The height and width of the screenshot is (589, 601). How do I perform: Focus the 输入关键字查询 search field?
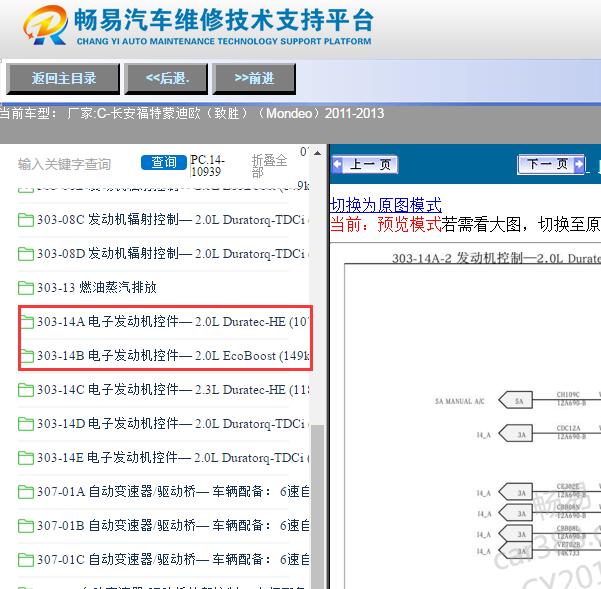64,164
